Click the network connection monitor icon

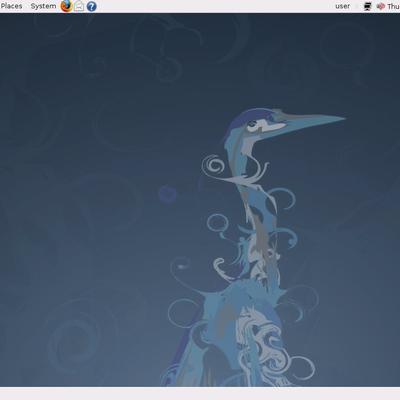tap(368, 6)
